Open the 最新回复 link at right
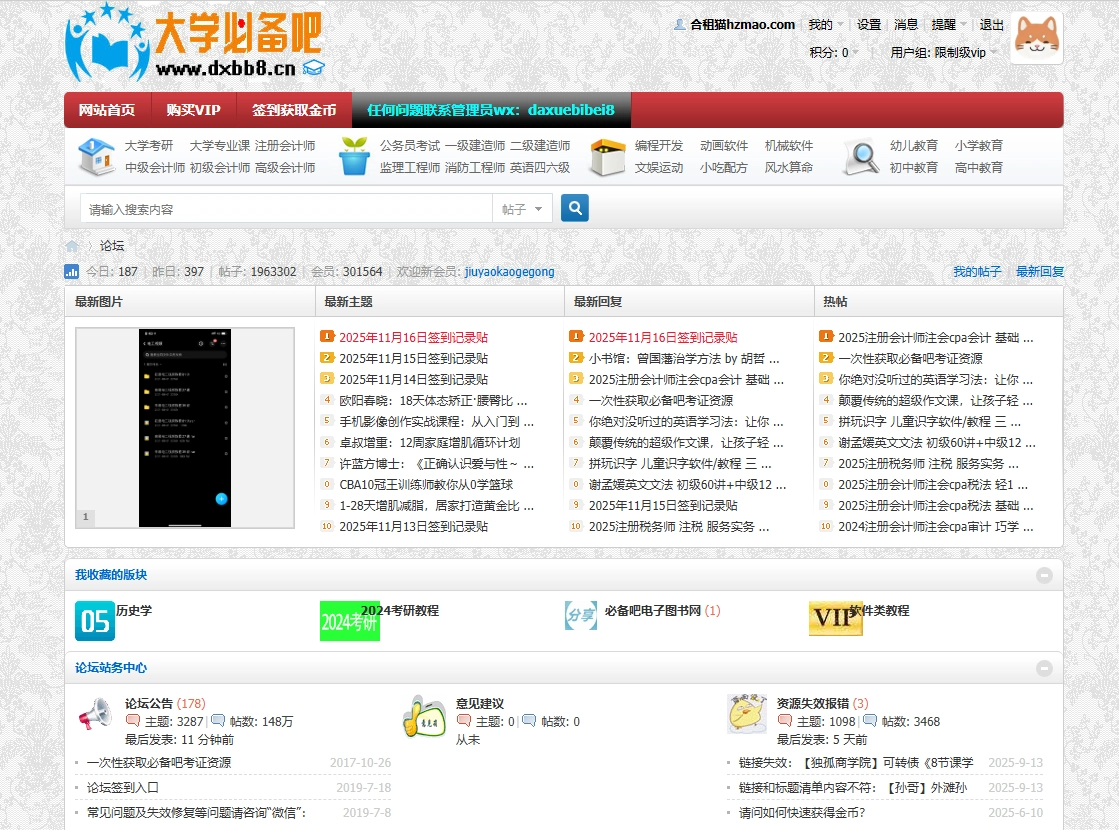The width and height of the screenshot is (1119, 830). pyautogui.click(x=1040, y=272)
